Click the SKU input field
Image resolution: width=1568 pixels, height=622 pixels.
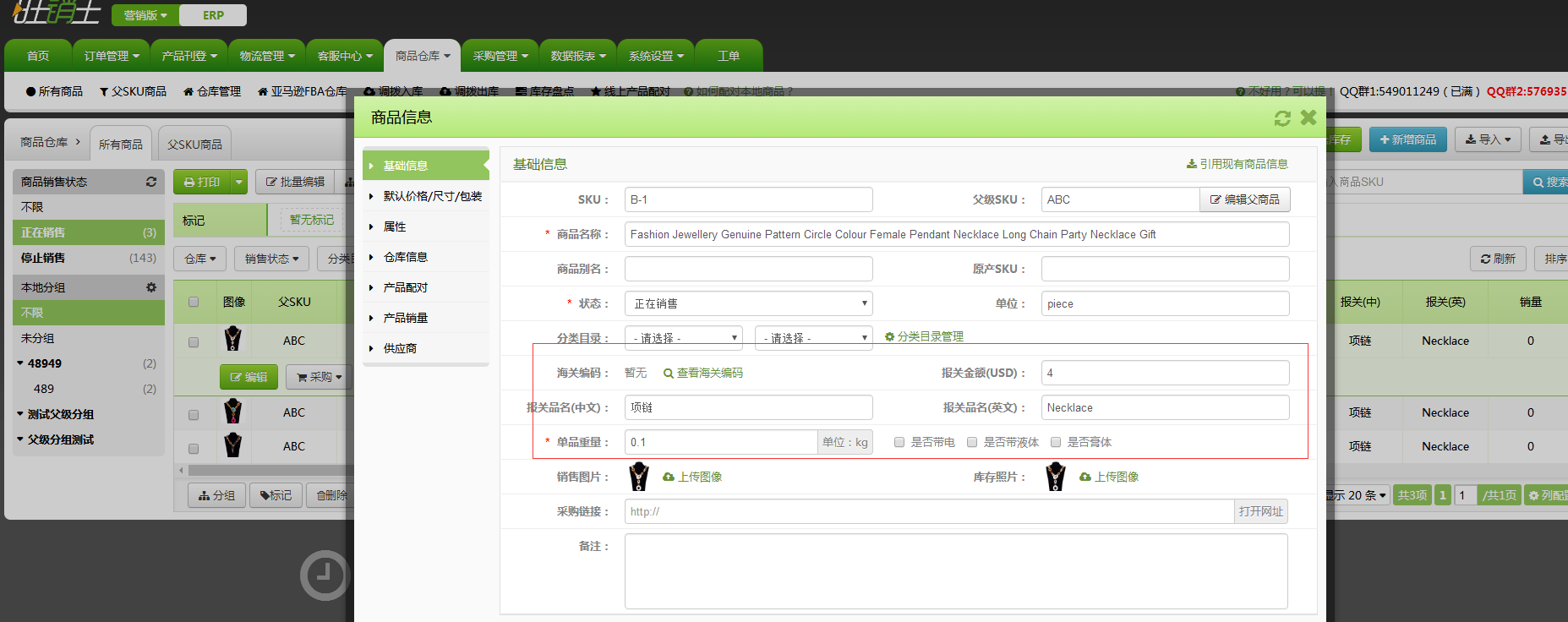point(749,199)
